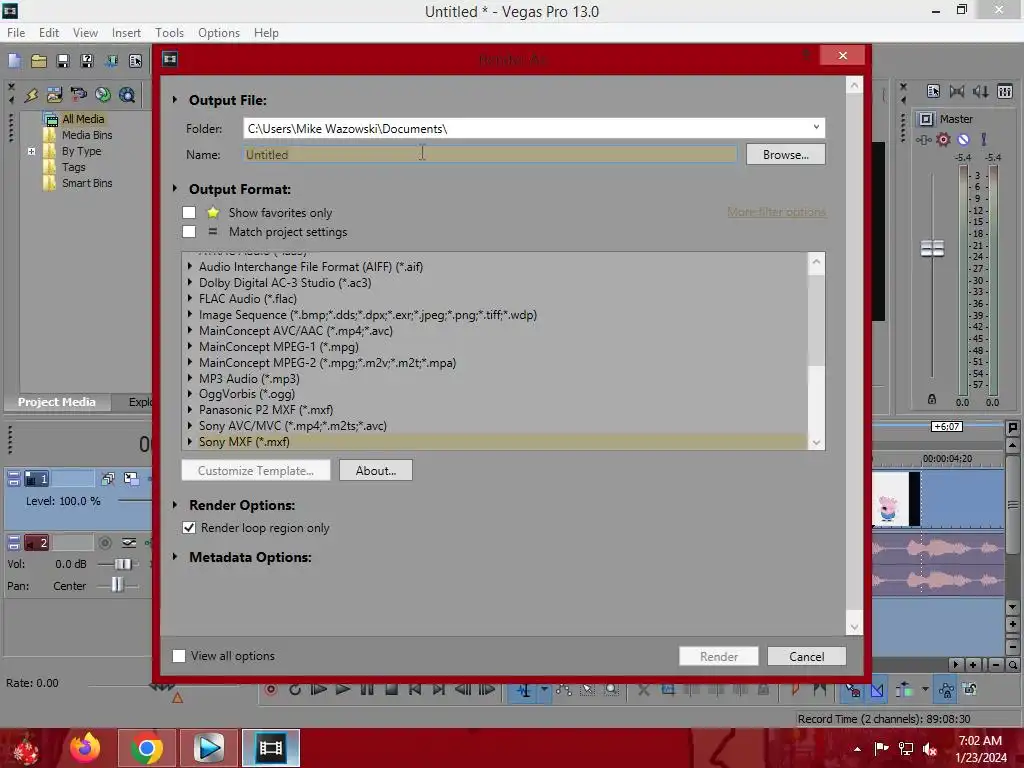Toggle Match project settings checkbox
The height and width of the screenshot is (768, 1024).
(189, 231)
